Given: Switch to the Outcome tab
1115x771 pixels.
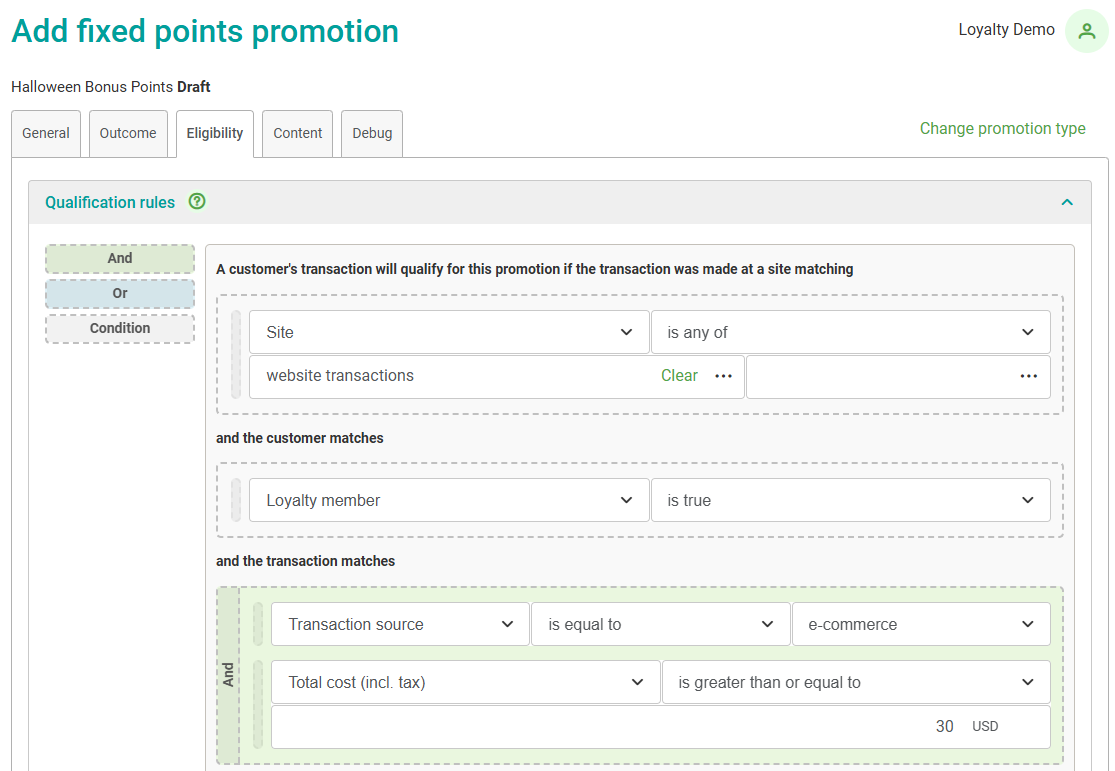Looking at the screenshot, I should [128, 133].
